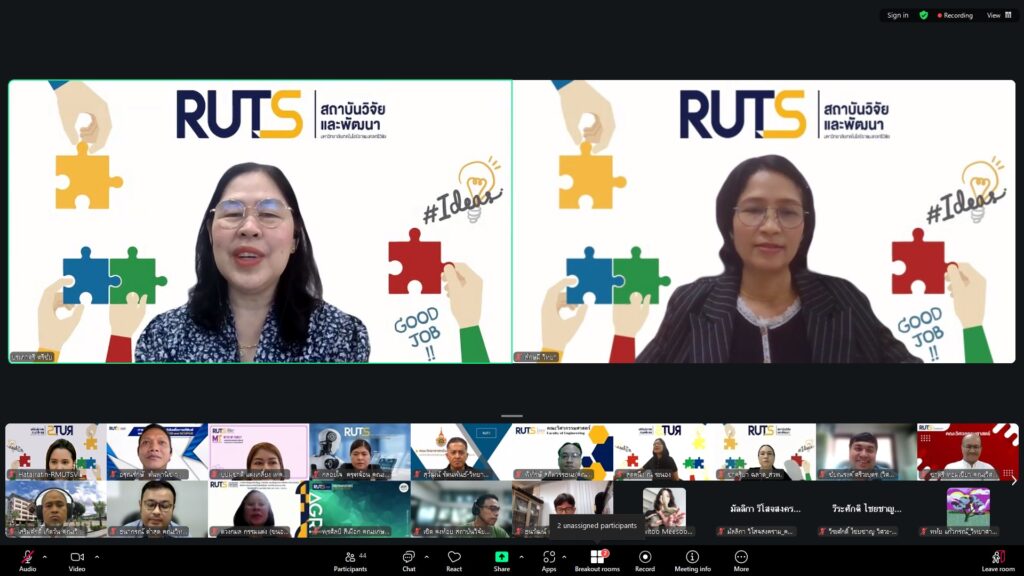Open the Participants panel
This screenshot has width=1024, height=576.
tap(350, 560)
